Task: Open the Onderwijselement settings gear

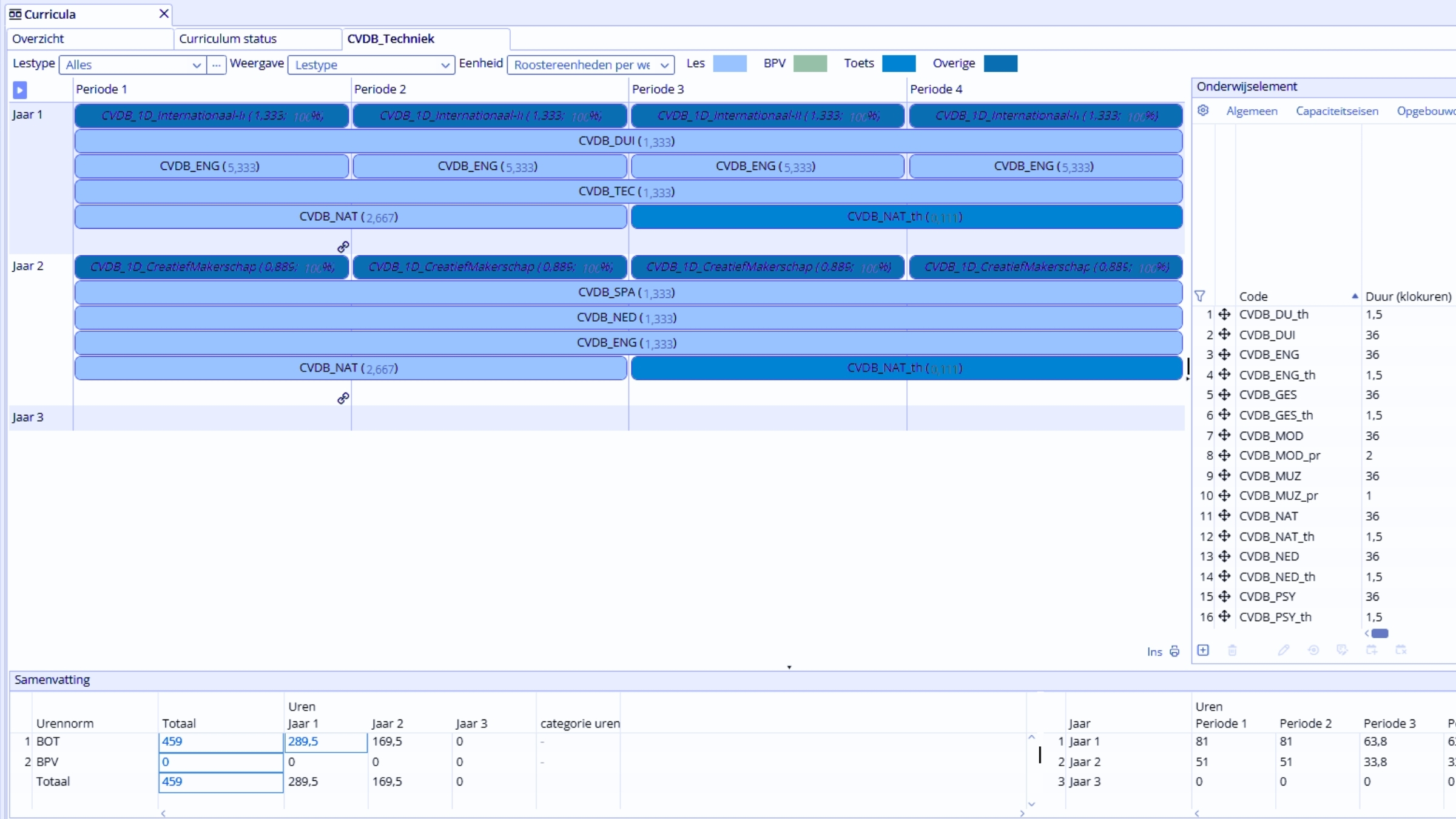Action: tap(1203, 110)
